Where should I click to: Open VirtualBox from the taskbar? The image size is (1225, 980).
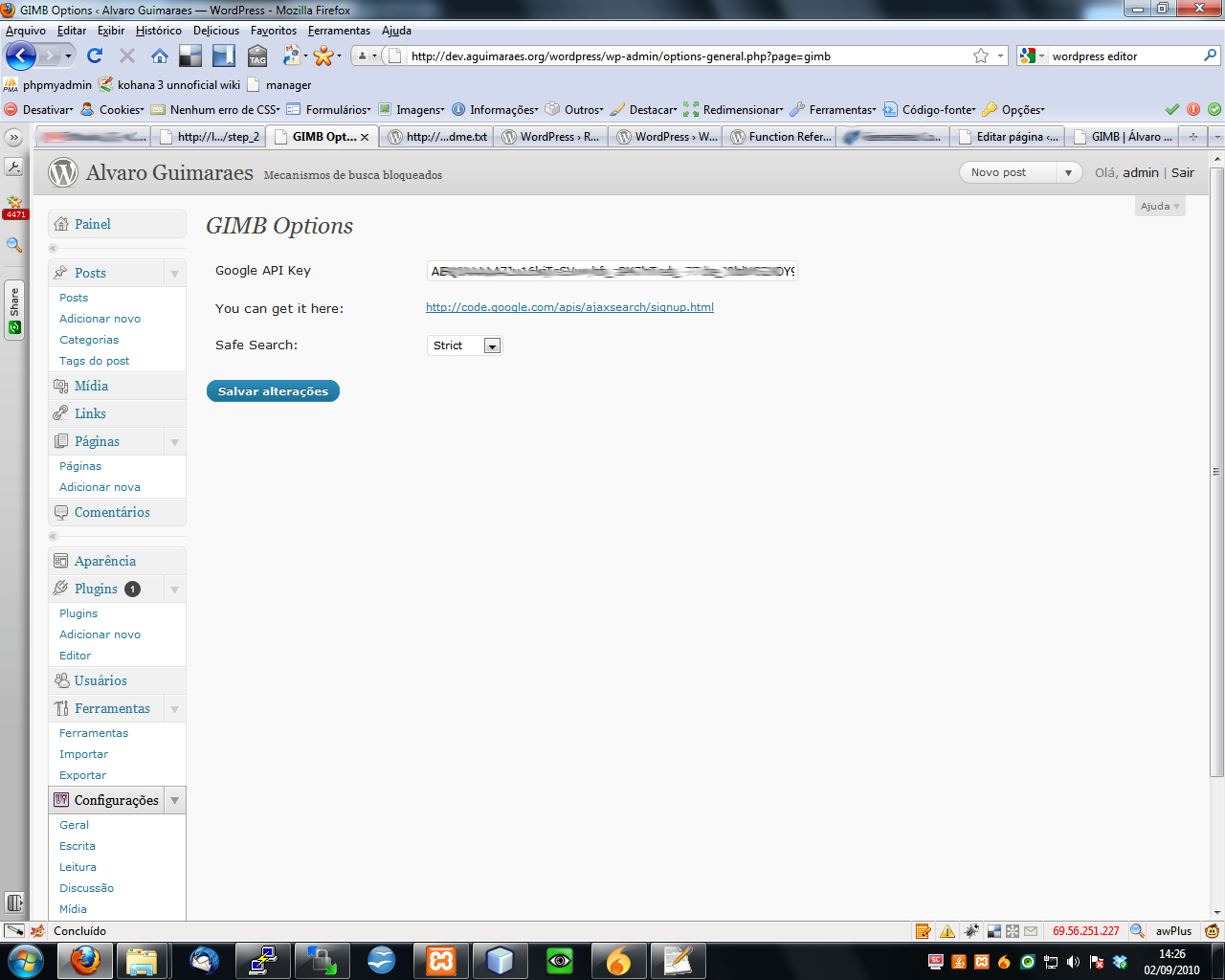click(501, 960)
